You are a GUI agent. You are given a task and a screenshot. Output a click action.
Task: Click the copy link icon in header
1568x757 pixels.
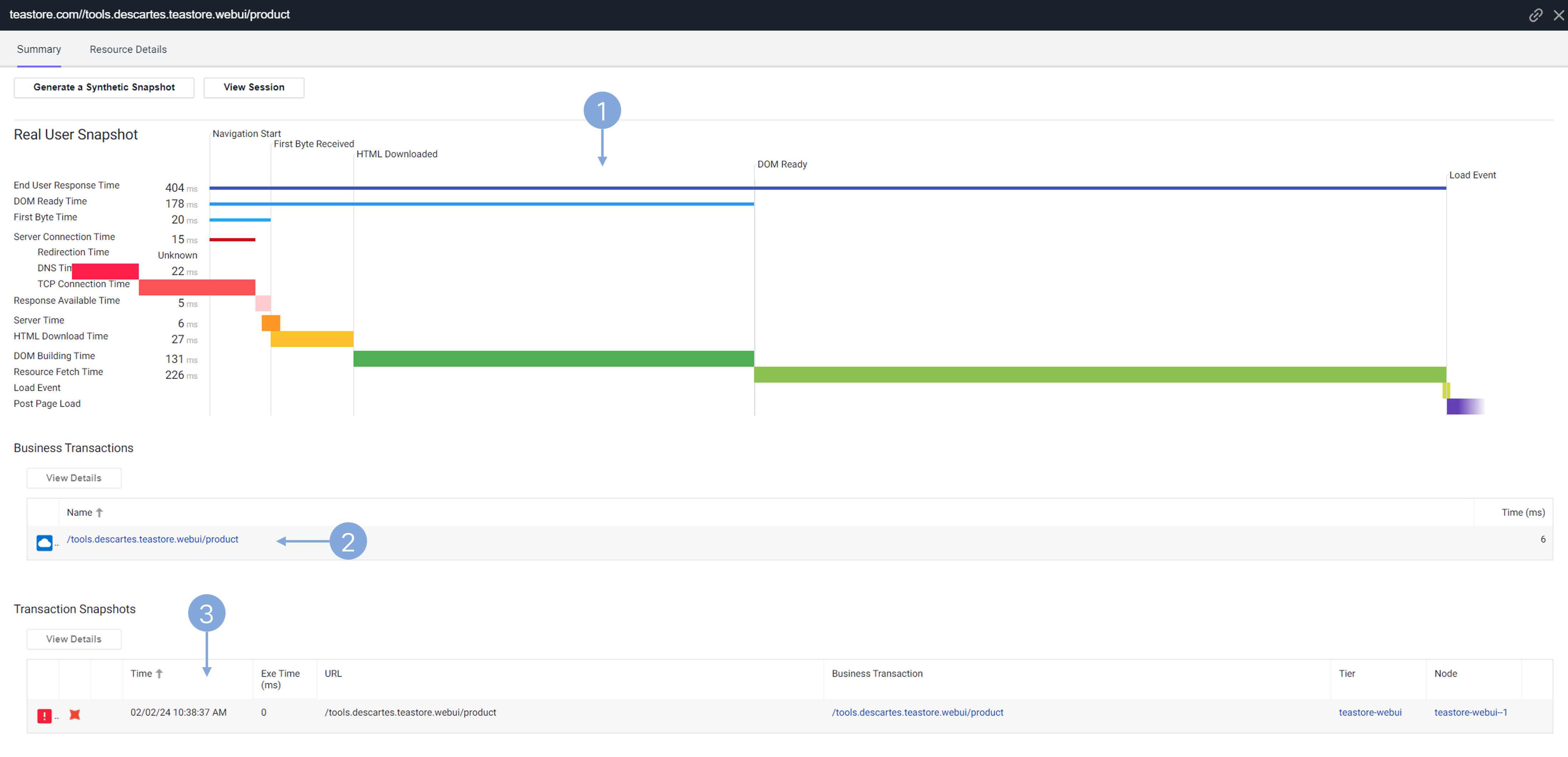click(1535, 15)
